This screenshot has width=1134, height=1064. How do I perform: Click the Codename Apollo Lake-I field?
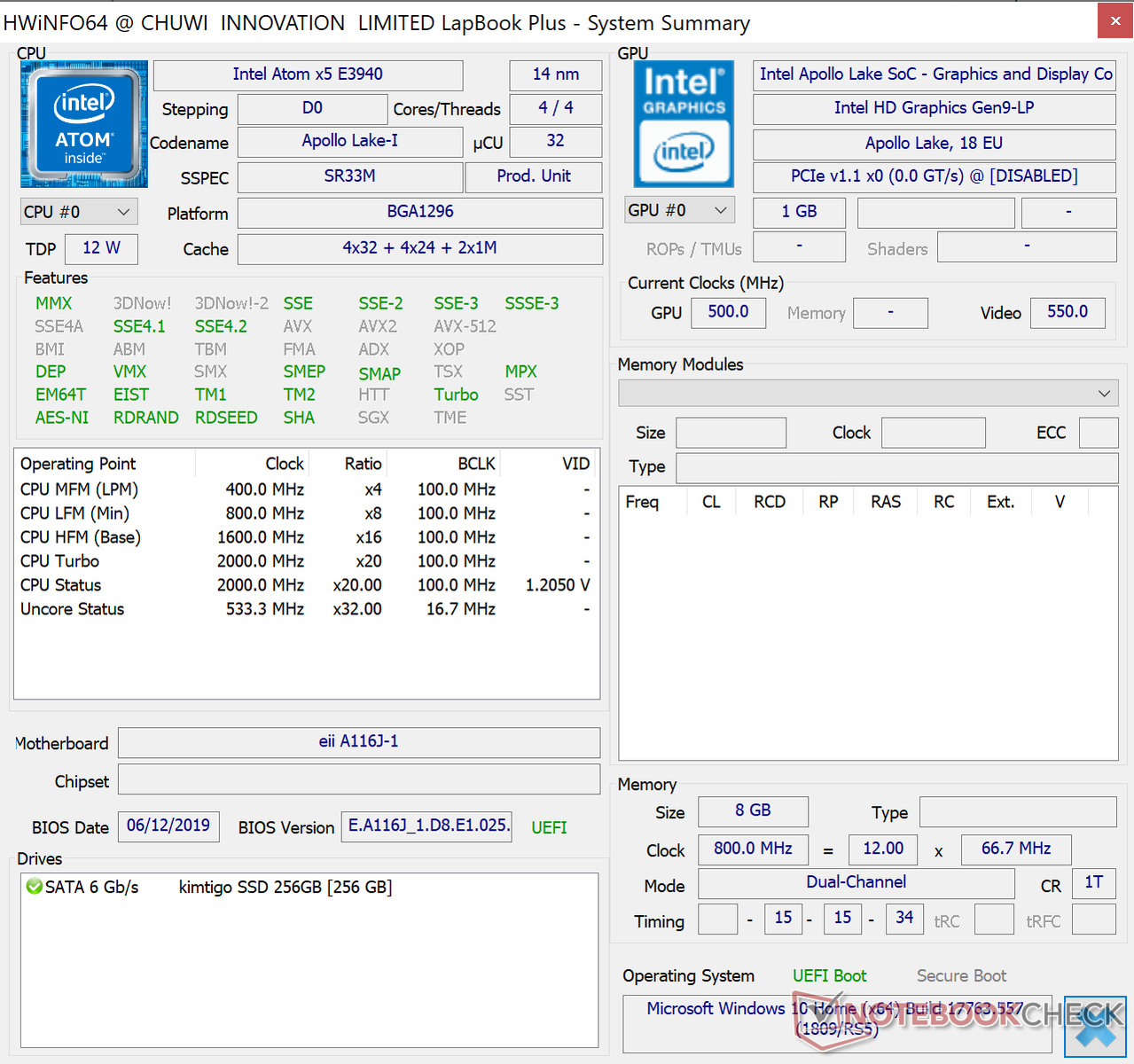pyautogui.click(x=350, y=141)
